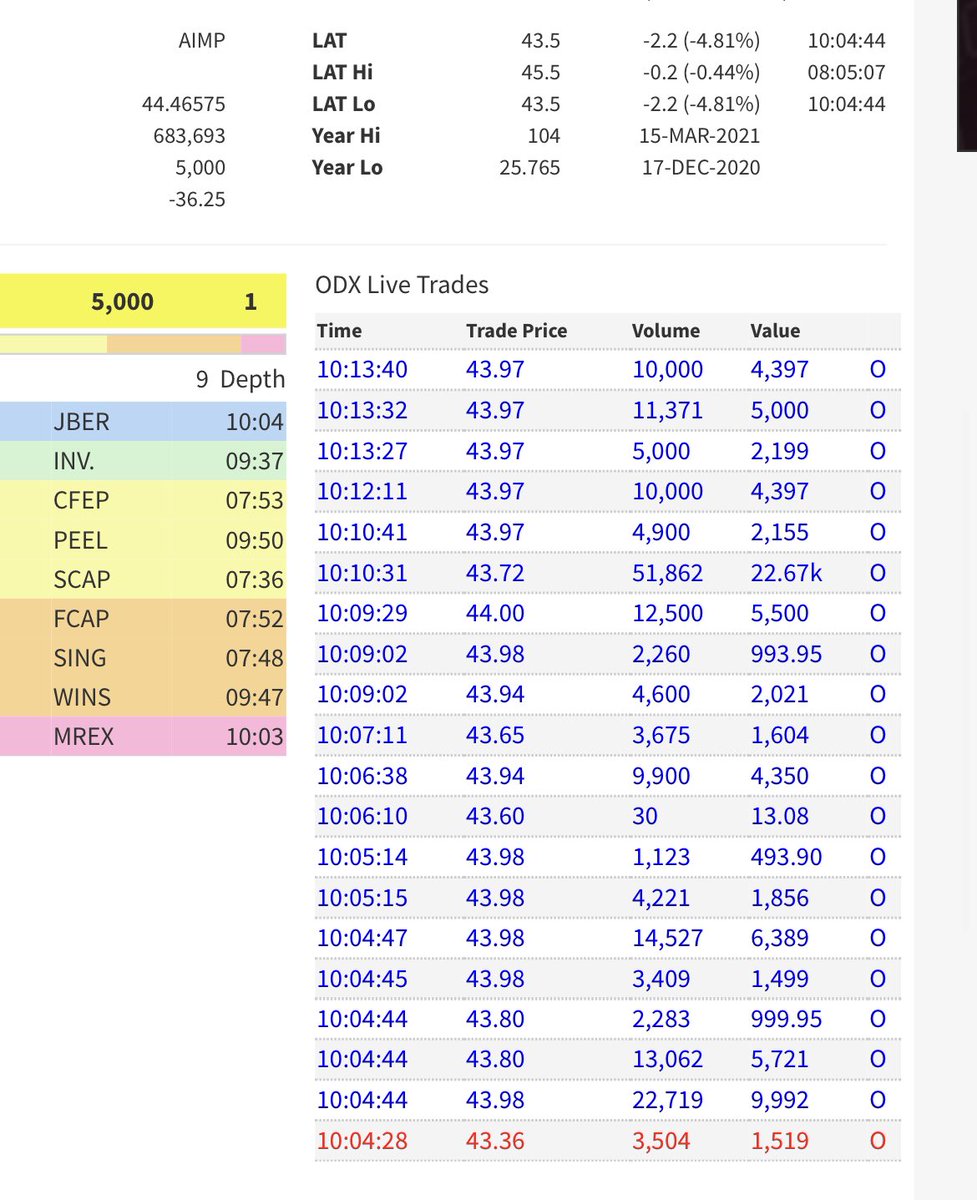Click the red 3,504 volume cell
This screenshot has height=1200, width=977.
(x=661, y=1141)
